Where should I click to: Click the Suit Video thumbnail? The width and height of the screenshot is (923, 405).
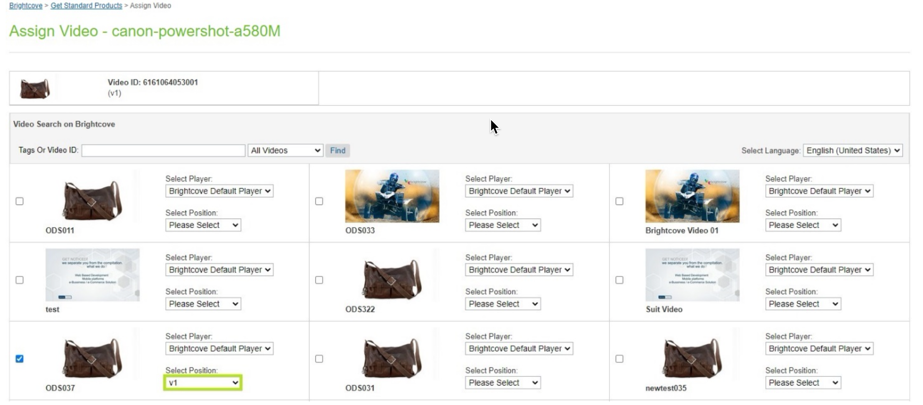point(692,275)
